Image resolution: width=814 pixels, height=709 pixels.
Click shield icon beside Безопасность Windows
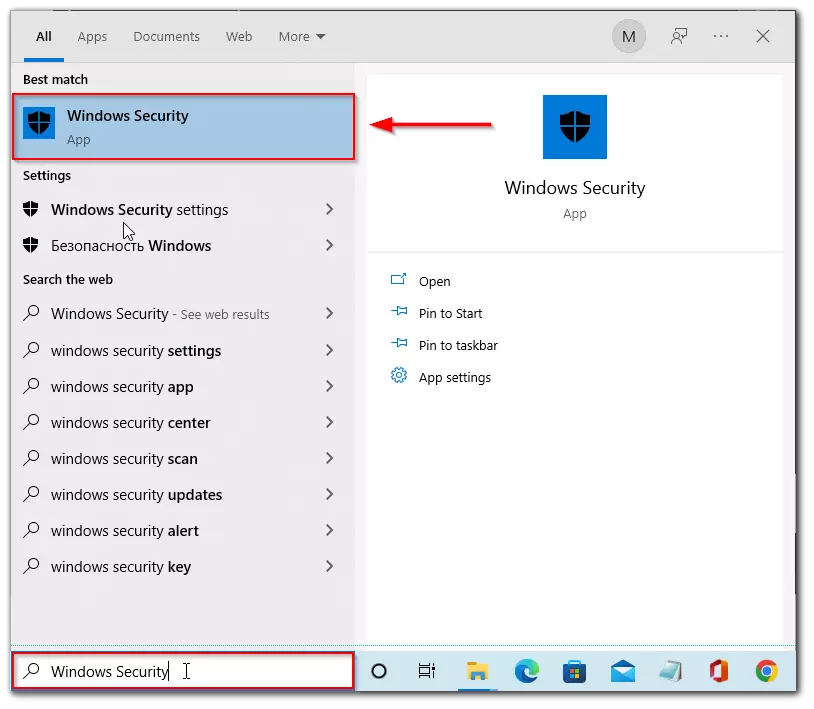[x=31, y=245]
